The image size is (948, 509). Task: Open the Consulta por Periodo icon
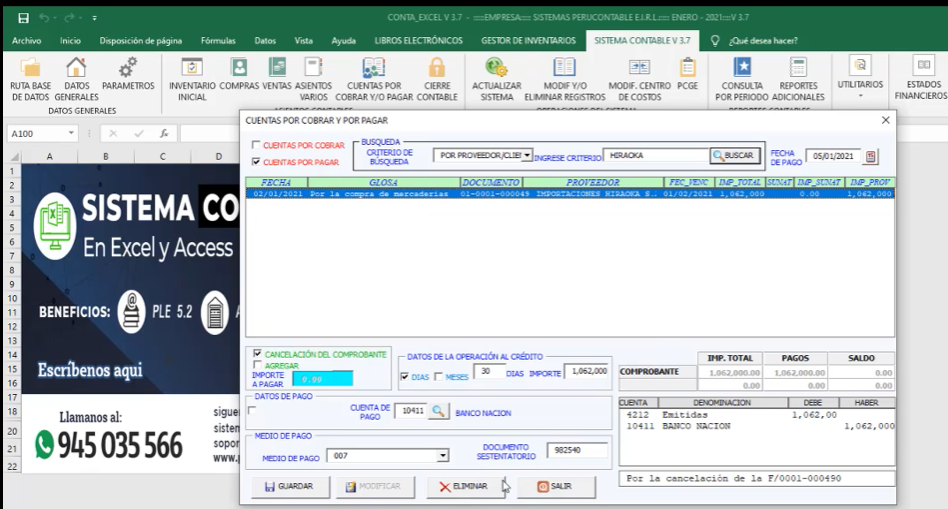coord(742,68)
